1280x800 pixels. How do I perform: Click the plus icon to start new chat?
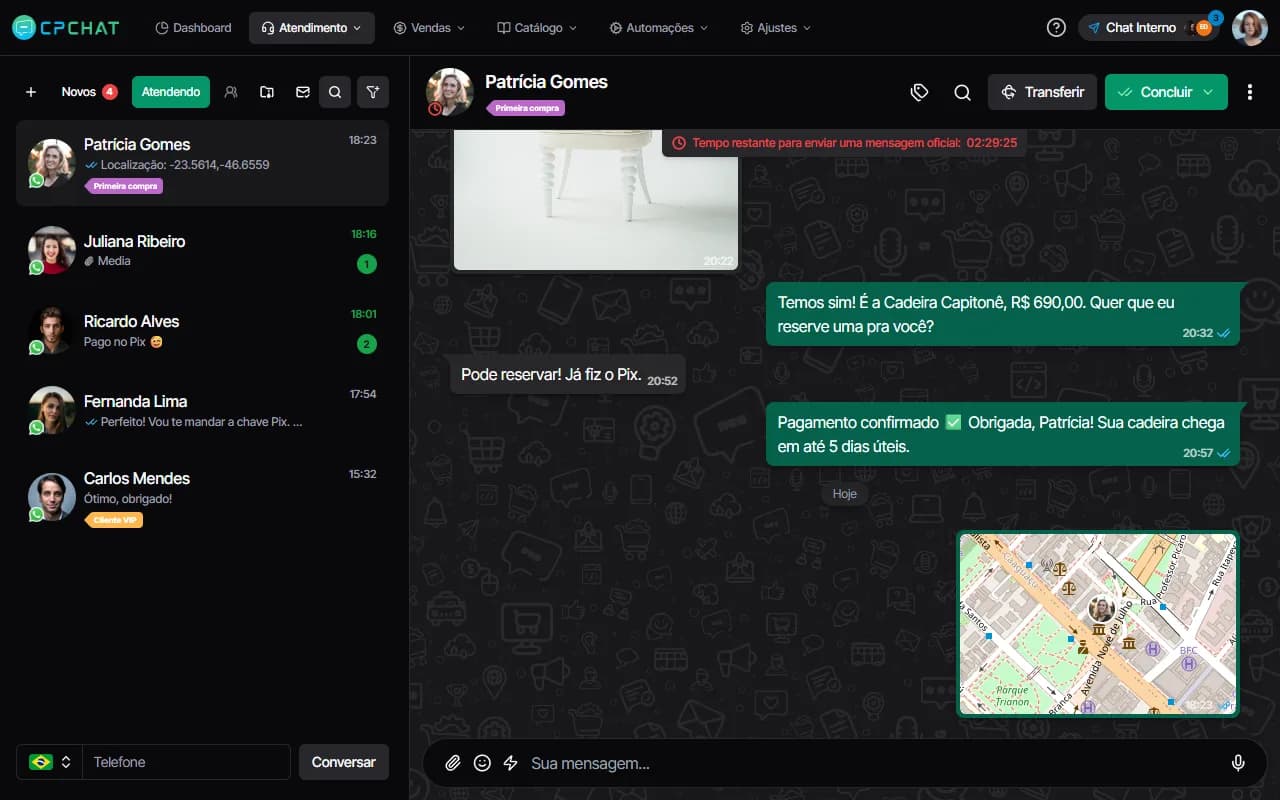pyautogui.click(x=31, y=92)
